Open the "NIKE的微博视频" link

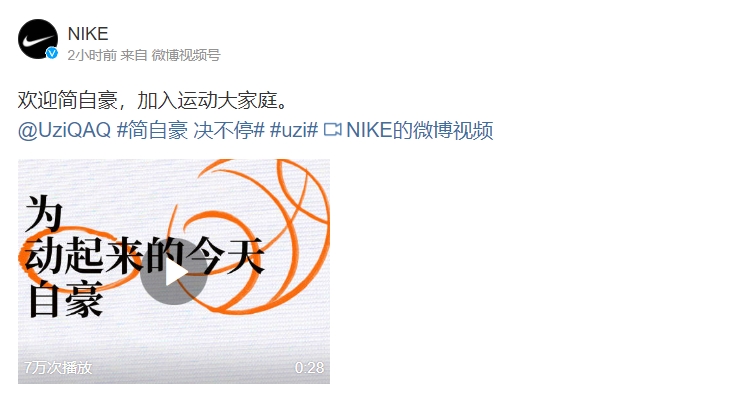tap(419, 130)
